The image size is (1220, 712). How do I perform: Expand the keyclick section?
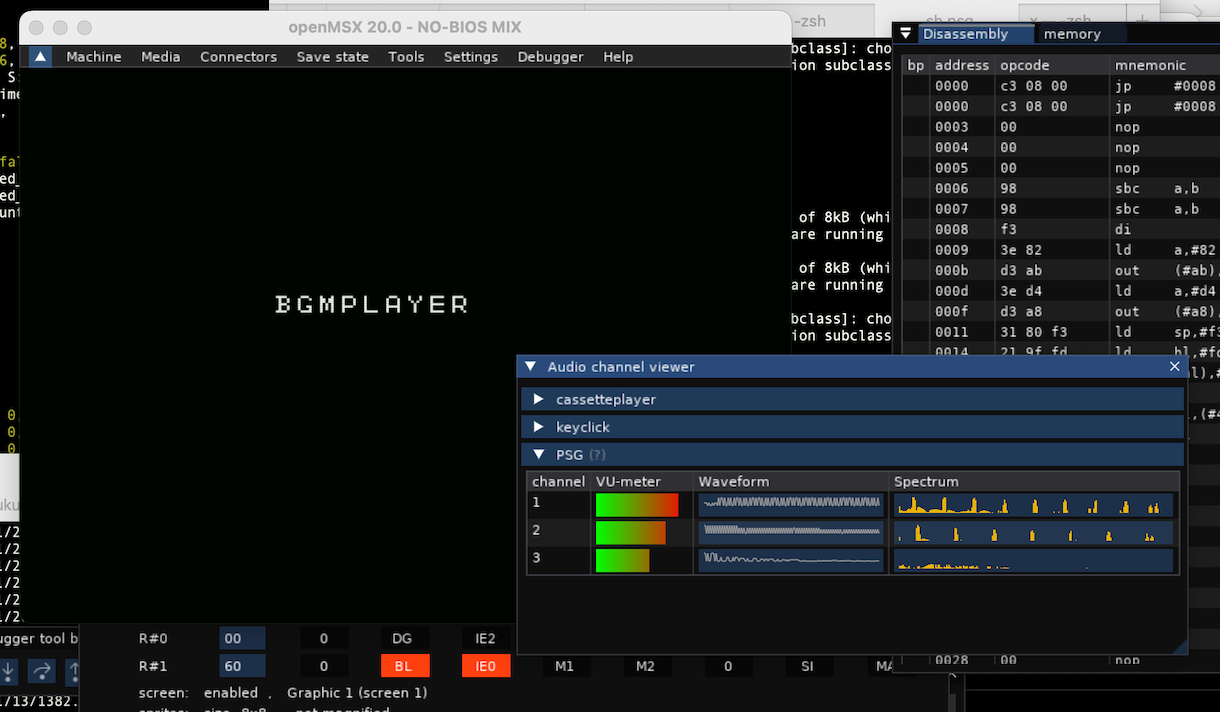click(852, 427)
